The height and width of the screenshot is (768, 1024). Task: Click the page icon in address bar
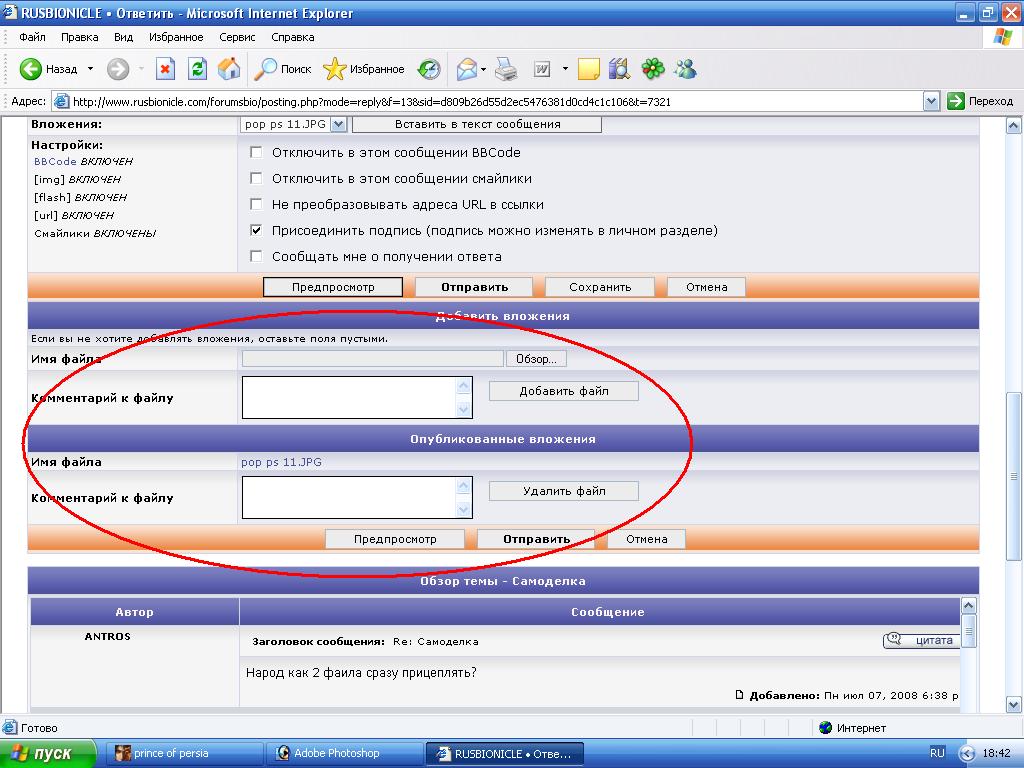click(x=61, y=101)
